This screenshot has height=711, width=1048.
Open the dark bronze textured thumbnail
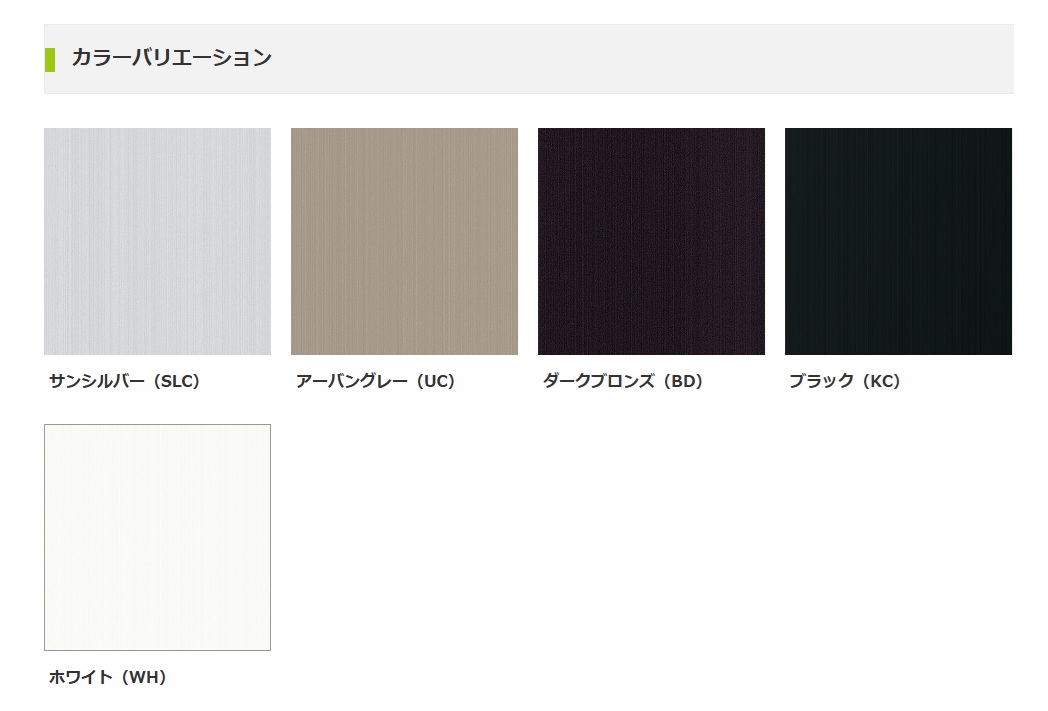tap(651, 241)
